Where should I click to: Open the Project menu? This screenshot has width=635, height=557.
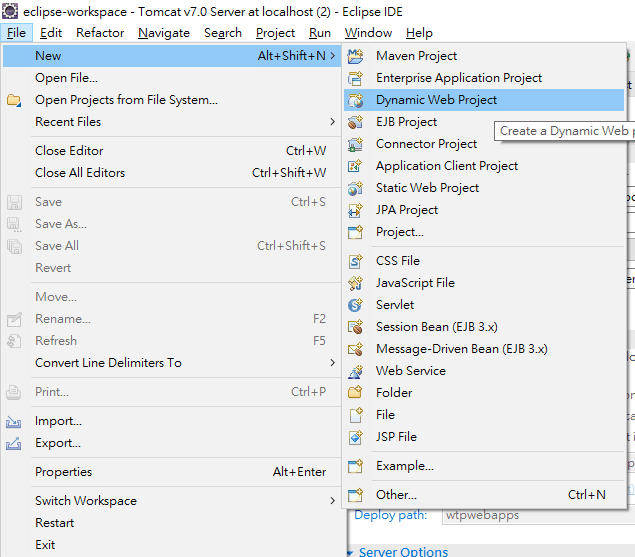point(275,33)
